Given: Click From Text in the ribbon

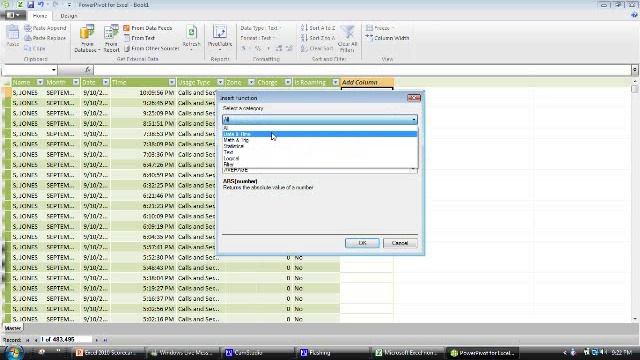Looking at the screenshot, I should click(x=139, y=38).
